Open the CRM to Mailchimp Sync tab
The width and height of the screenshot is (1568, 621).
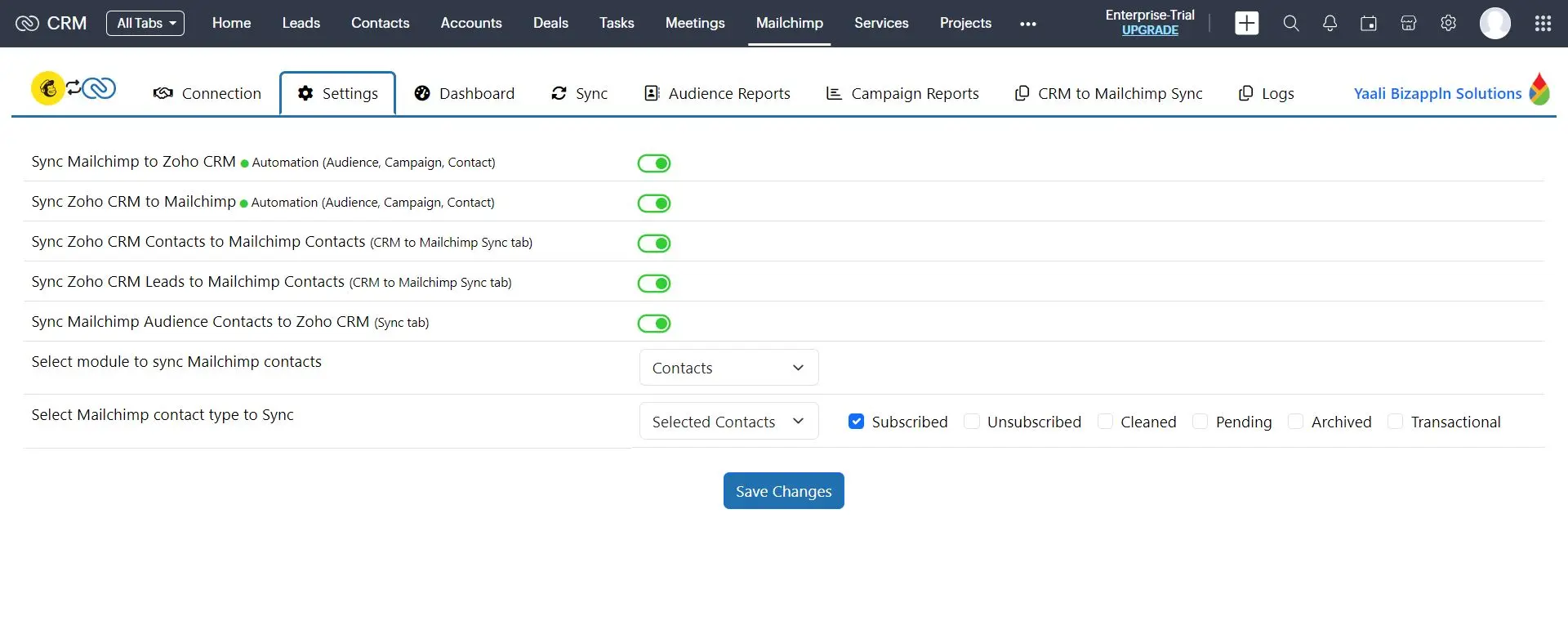[x=1108, y=93]
